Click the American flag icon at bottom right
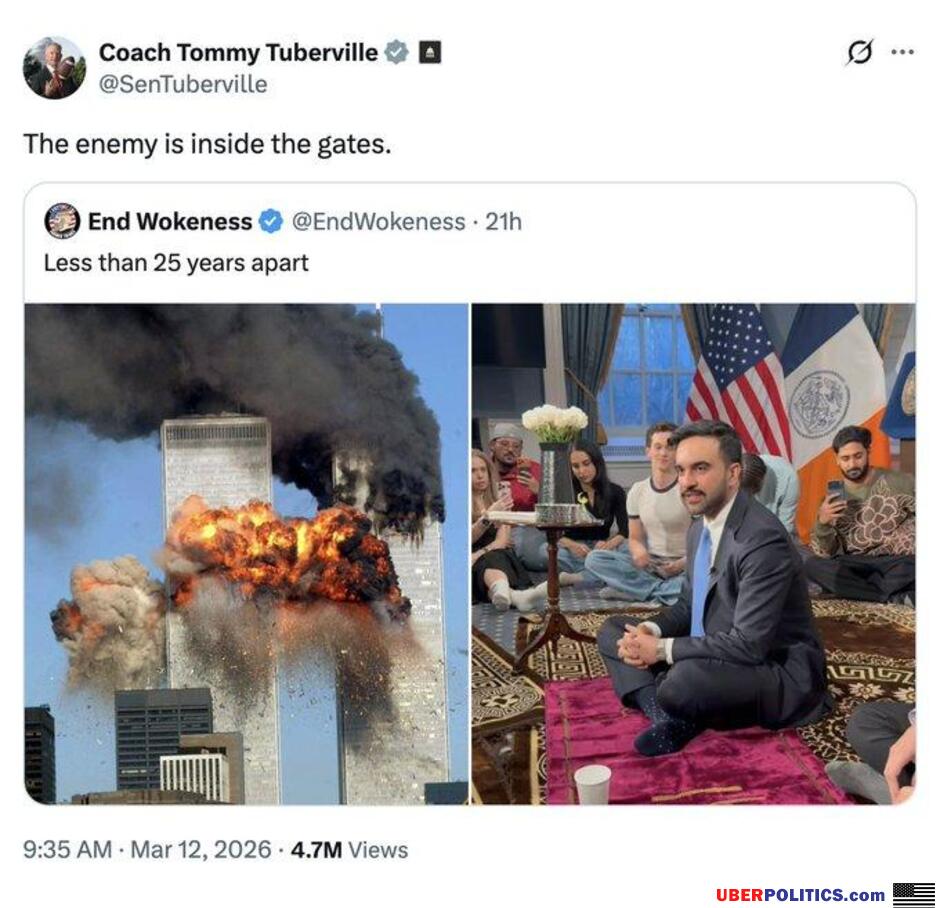The height and width of the screenshot is (908, 940). [x=913, y=894]
